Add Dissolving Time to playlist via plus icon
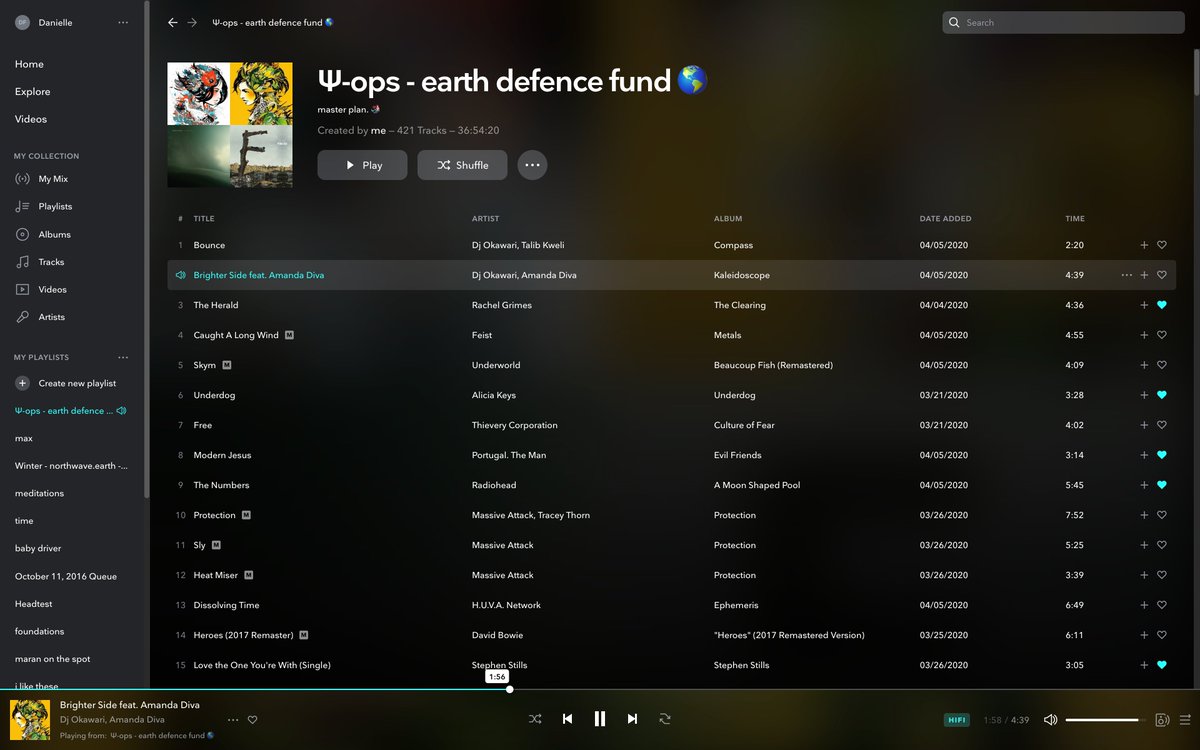 tap(1144, 605)
